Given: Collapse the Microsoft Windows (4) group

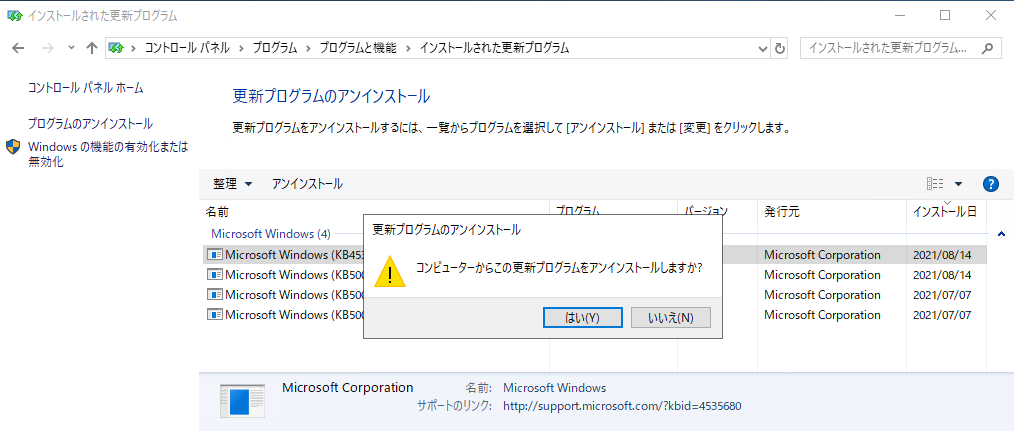Looking at the screenshot, I should (x=1001, y=234).
